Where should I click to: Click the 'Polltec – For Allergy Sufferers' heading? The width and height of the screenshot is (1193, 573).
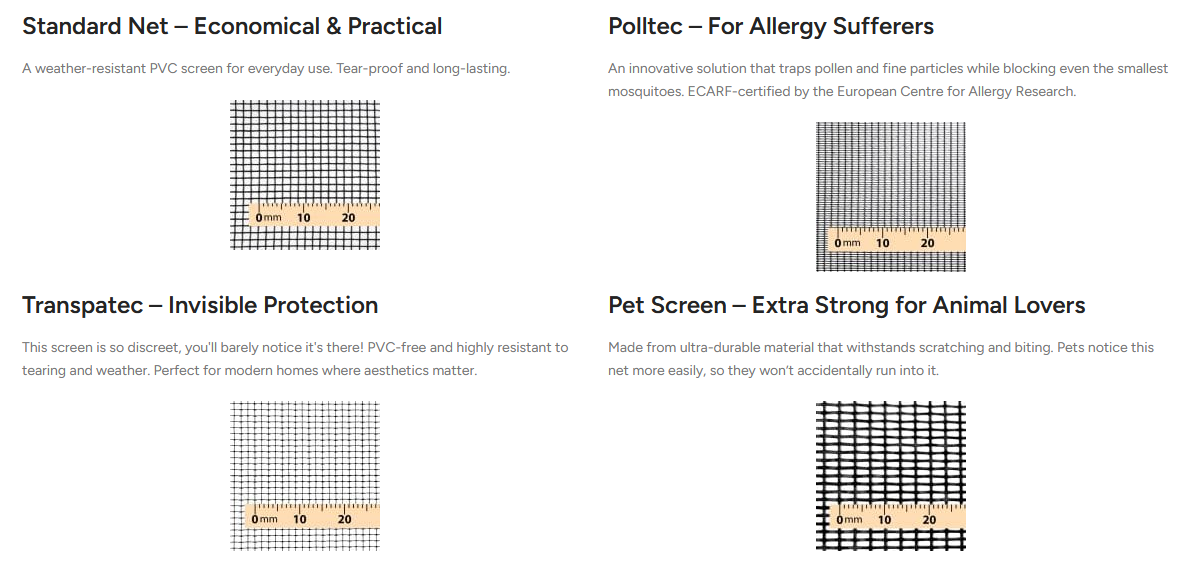(x=771, y=26)
